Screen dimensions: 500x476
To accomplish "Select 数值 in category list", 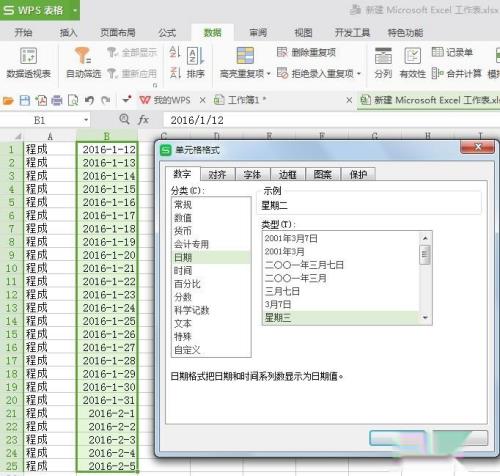I will [211, 218].
